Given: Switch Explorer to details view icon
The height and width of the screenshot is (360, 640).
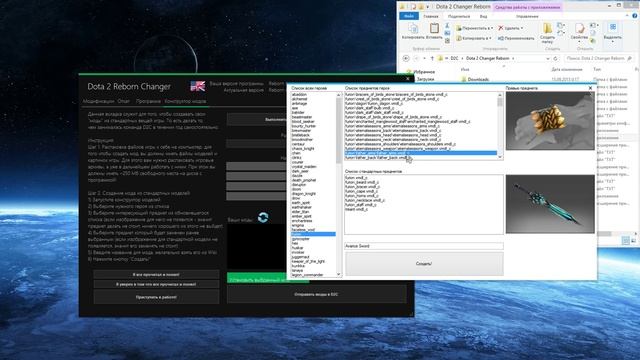Looking at the screenshot, I should point(626,241).
